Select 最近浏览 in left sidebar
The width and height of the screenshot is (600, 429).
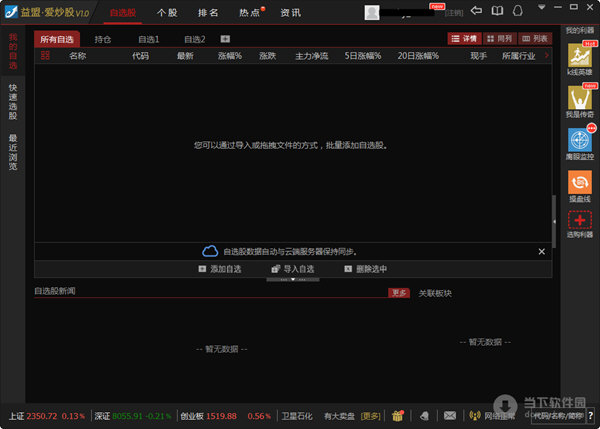tap(13, 152)
